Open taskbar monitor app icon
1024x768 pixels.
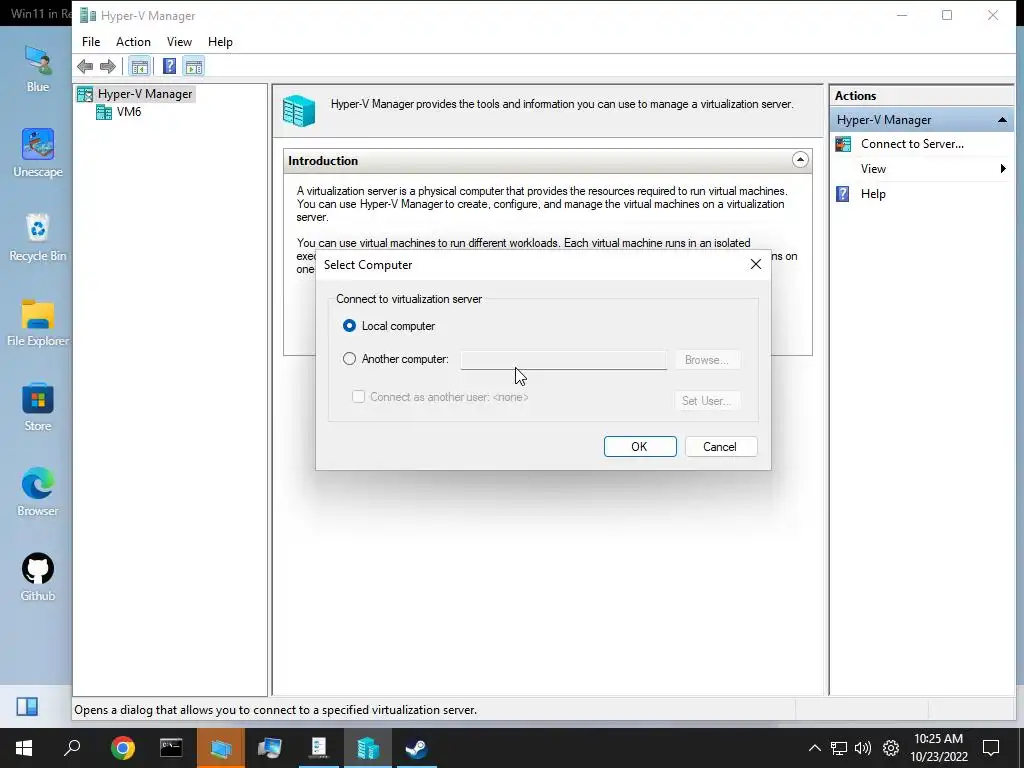coord(269,748)
